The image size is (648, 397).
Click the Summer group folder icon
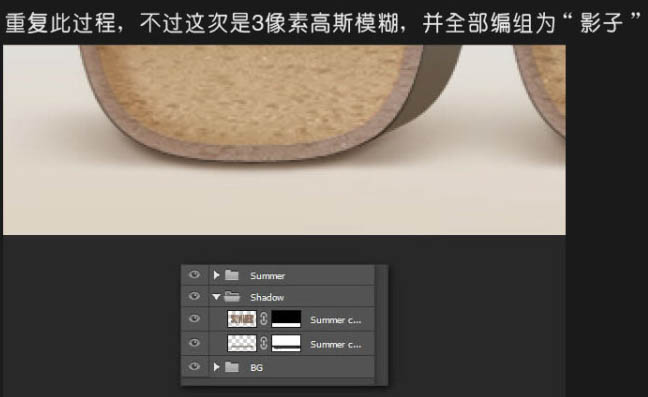click(232, 275)
